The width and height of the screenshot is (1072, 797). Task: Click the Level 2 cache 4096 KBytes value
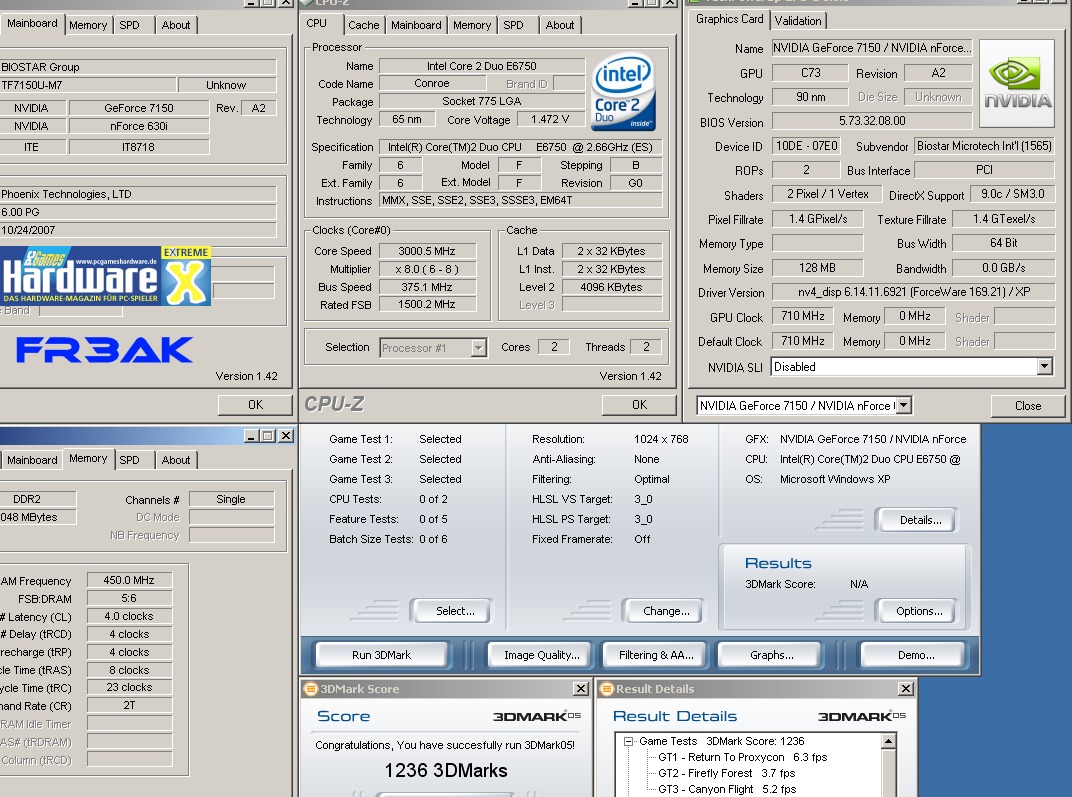pos(611,287)
